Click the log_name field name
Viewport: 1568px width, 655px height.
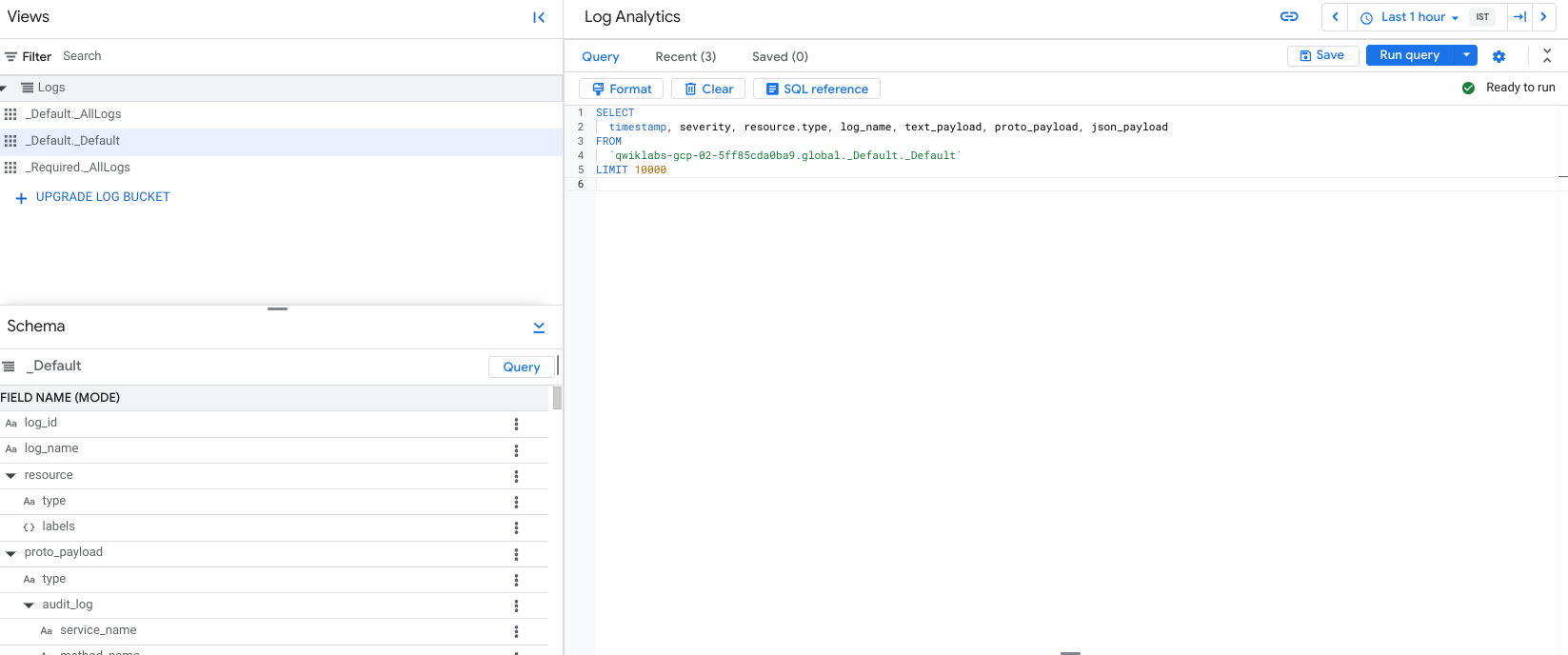[x=51, y=448]
